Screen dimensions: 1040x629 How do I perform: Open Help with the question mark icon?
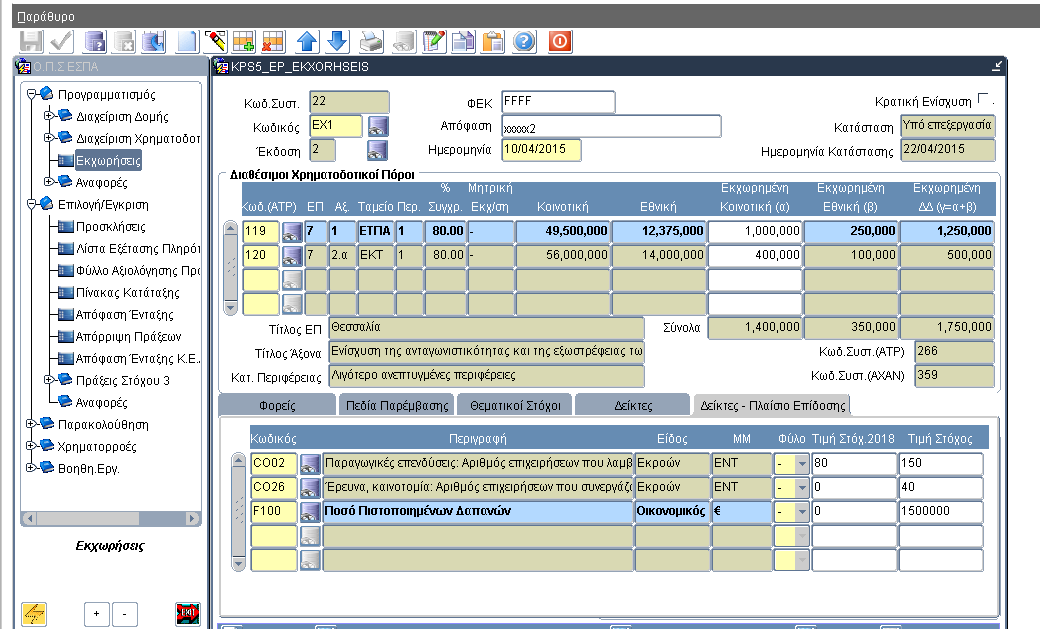click(524, 41)
